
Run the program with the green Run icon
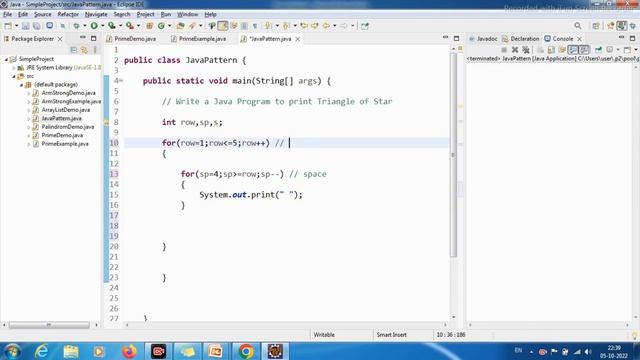pyautogui.click(x=94, y=26)
